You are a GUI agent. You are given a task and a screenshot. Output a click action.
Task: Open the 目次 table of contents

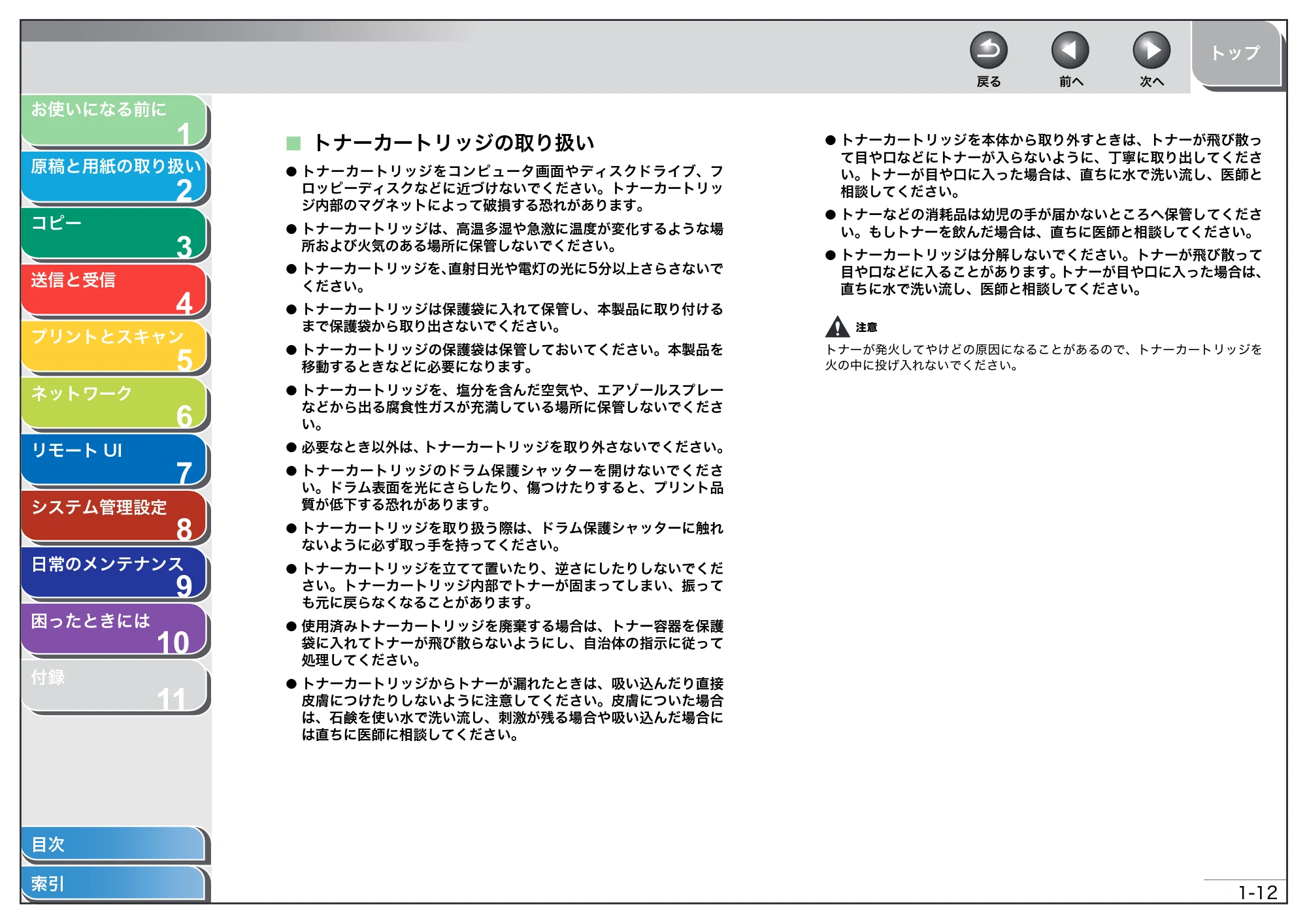point(114,845)
